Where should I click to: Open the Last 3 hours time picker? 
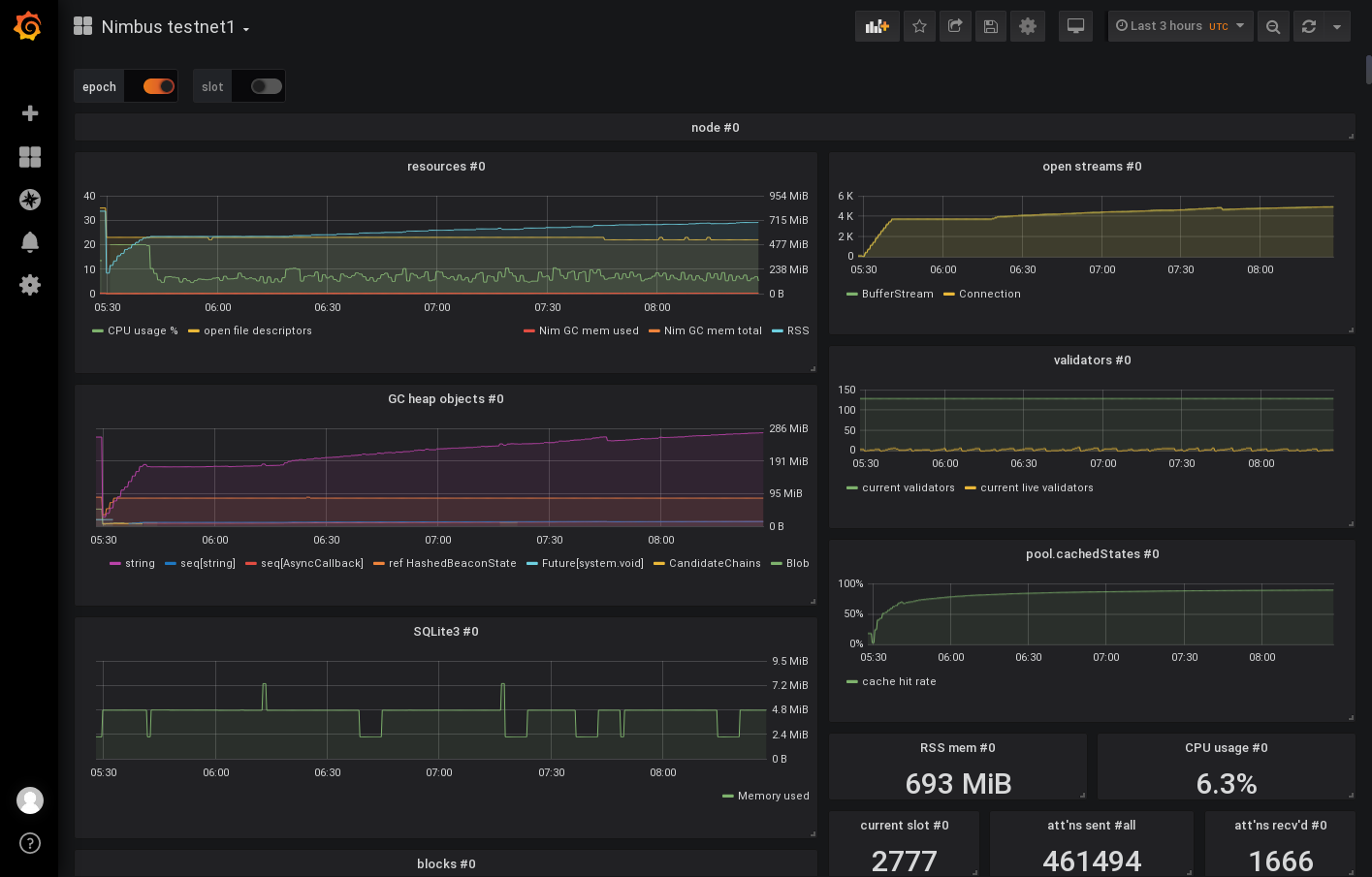(1180, 26)
